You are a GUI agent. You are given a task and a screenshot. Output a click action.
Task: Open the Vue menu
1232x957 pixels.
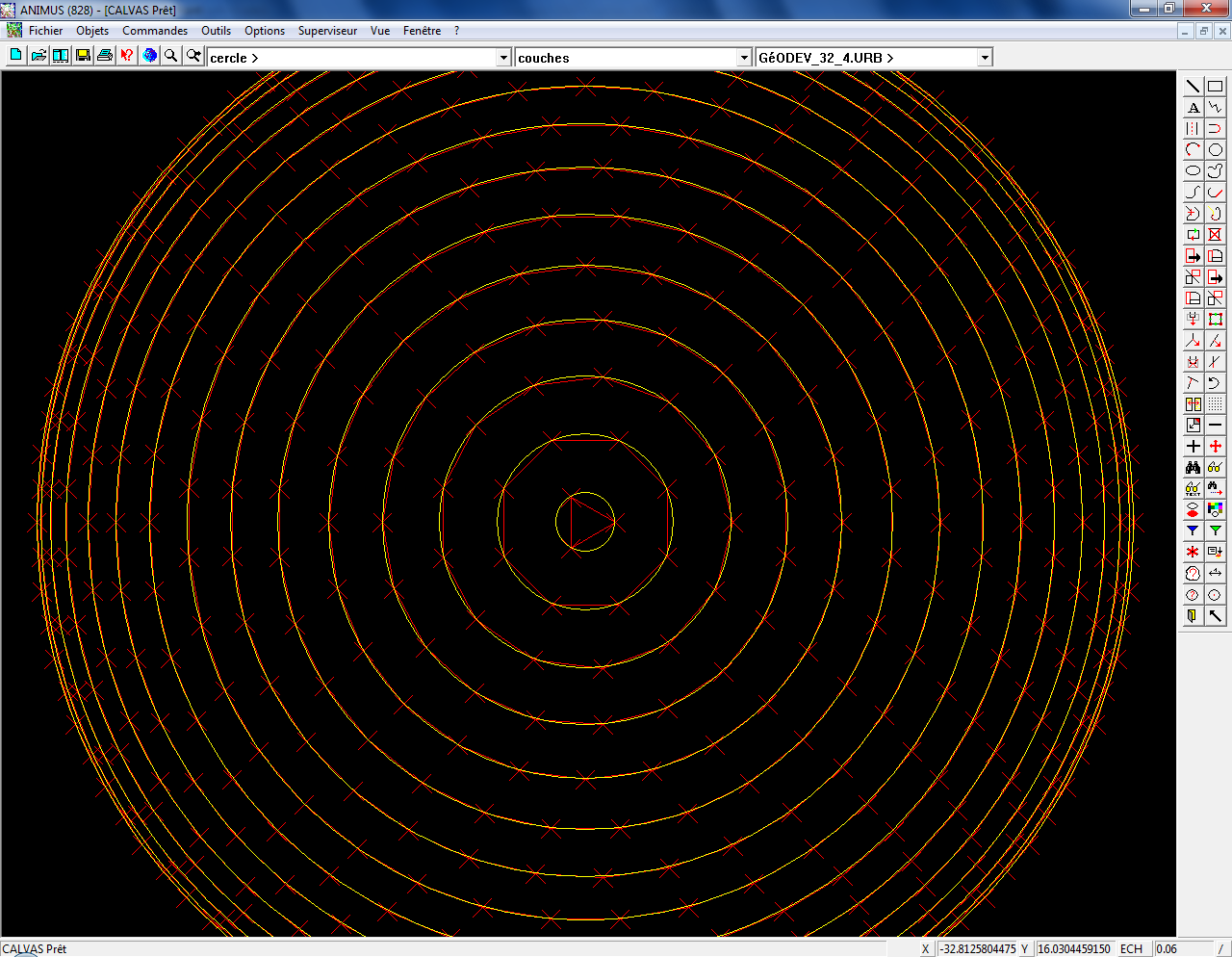[x=380, y=31]
